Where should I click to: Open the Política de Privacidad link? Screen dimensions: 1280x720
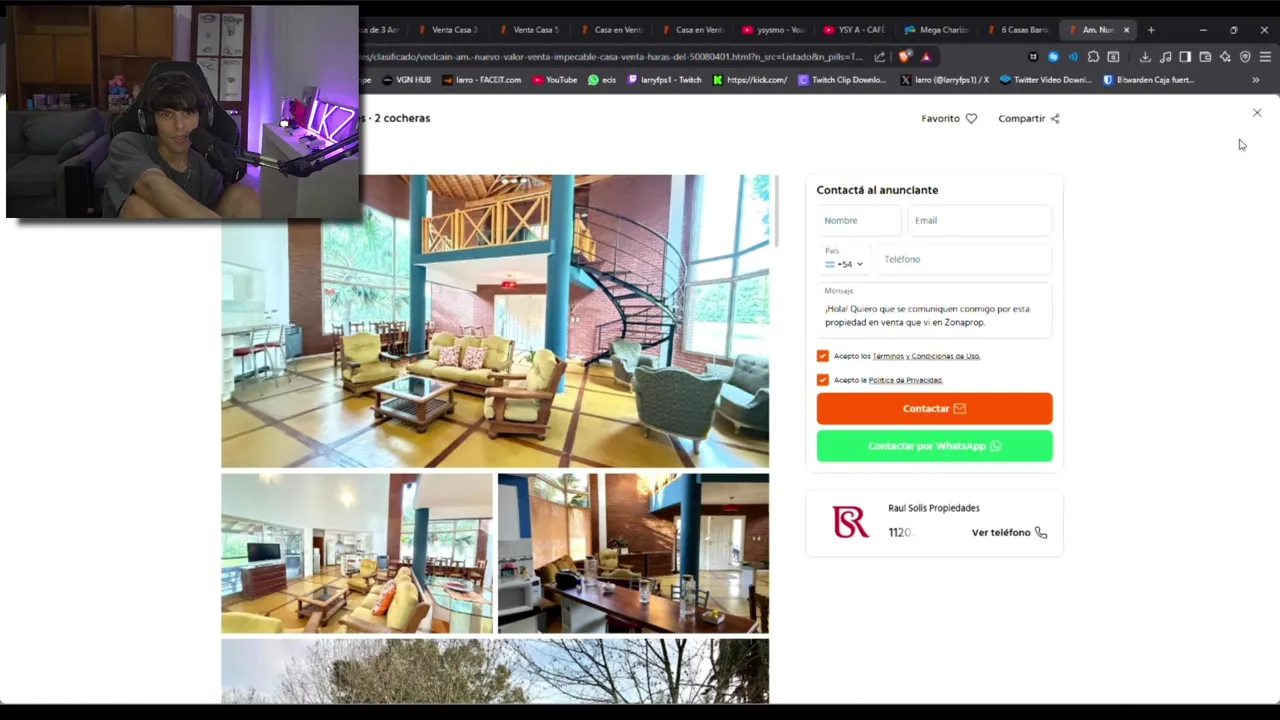(x=905, y=380)
